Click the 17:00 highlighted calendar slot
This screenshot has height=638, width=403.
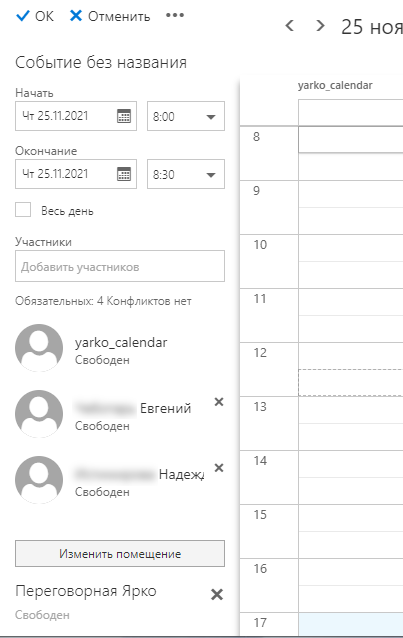click(x=350, y=625)
